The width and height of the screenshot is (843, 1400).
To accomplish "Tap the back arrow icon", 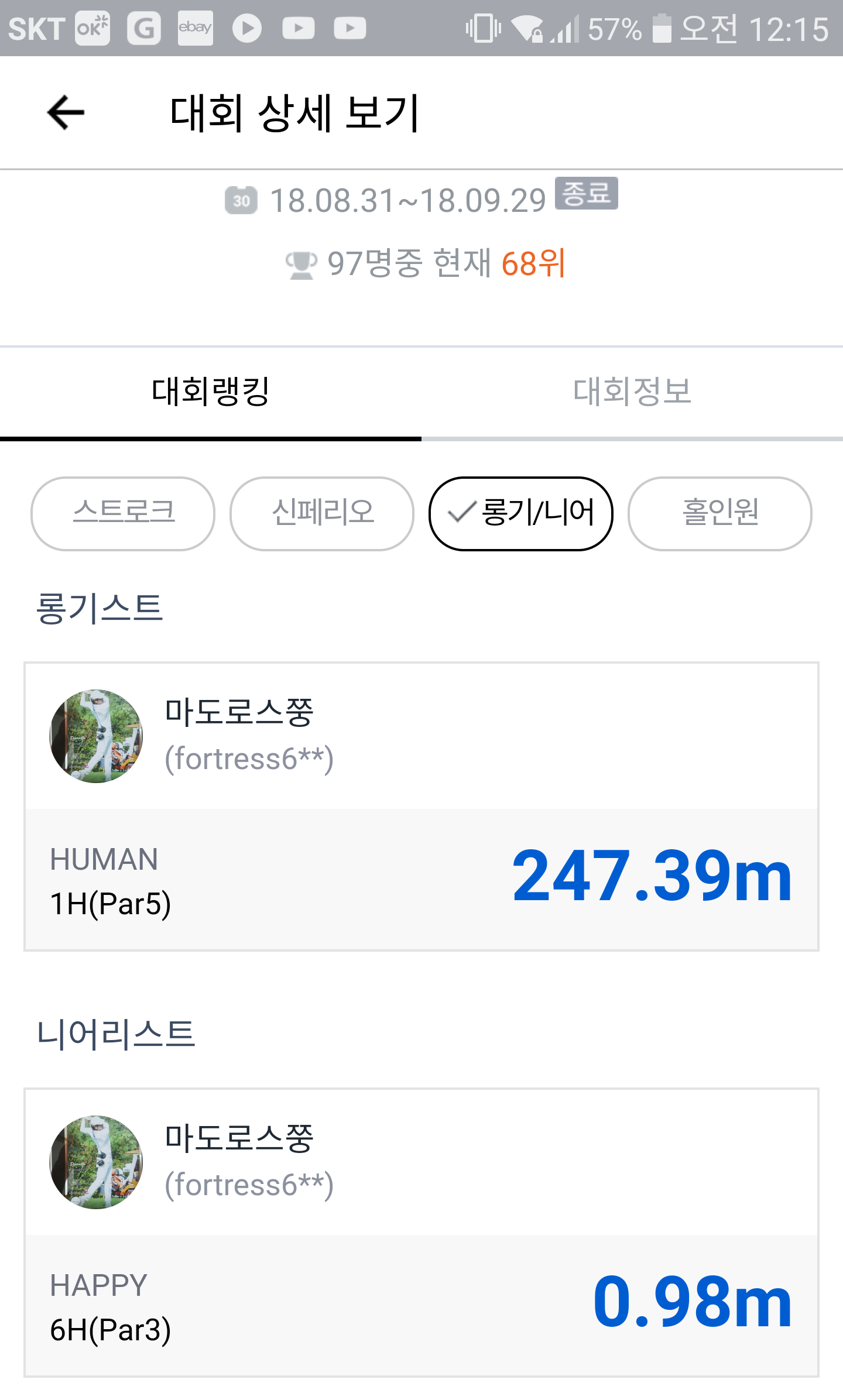I will click(x=66, y=112).
